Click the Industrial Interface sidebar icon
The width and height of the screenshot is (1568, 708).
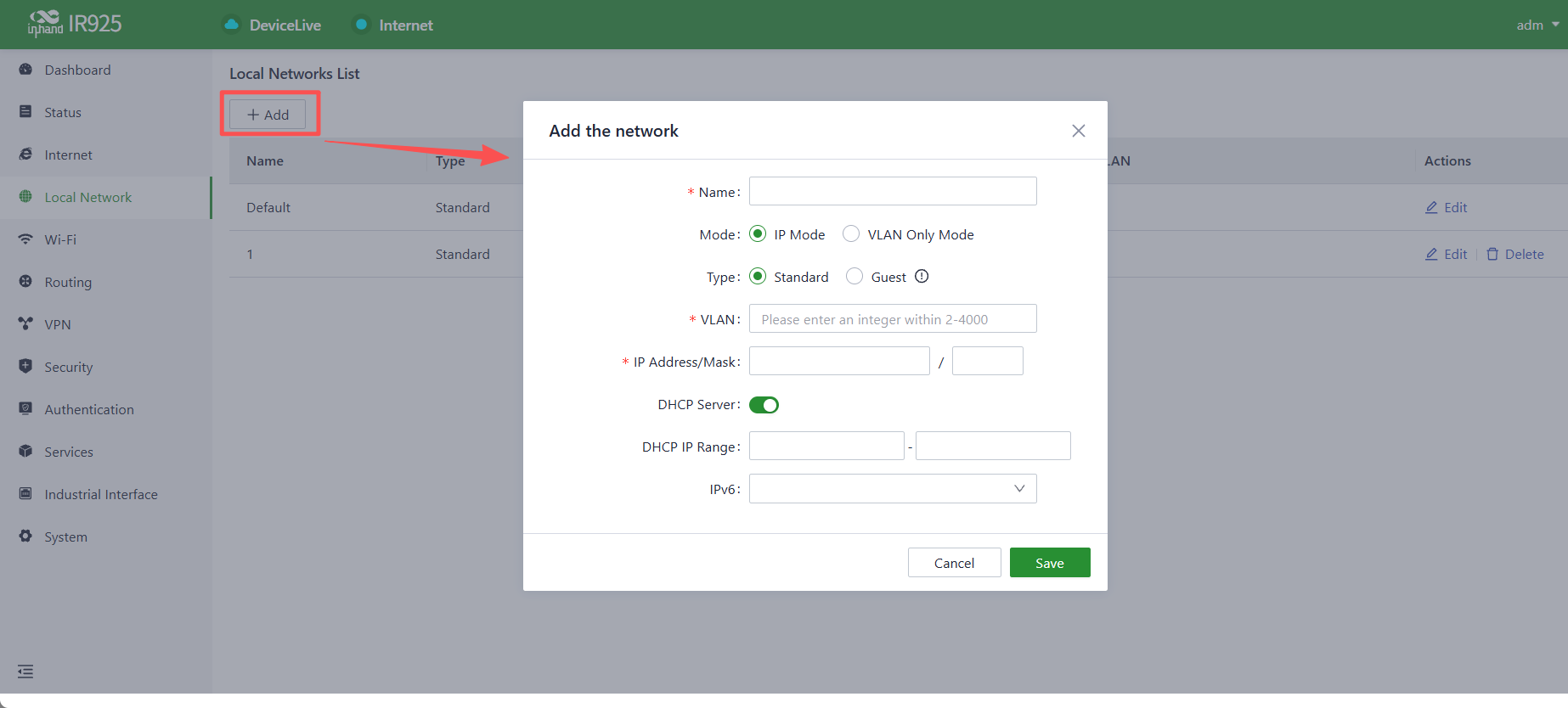[x=25, y=494]
